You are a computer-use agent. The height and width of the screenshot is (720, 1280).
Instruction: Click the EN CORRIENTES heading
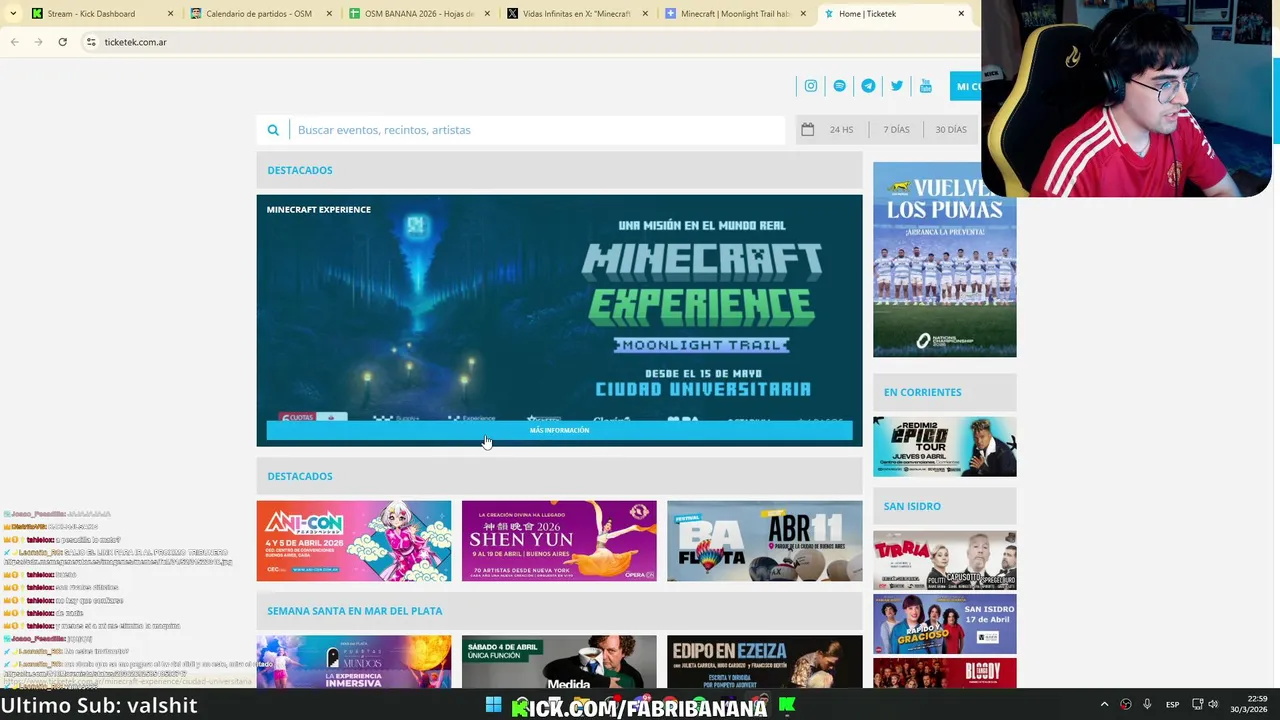click(x=922, y=392)
